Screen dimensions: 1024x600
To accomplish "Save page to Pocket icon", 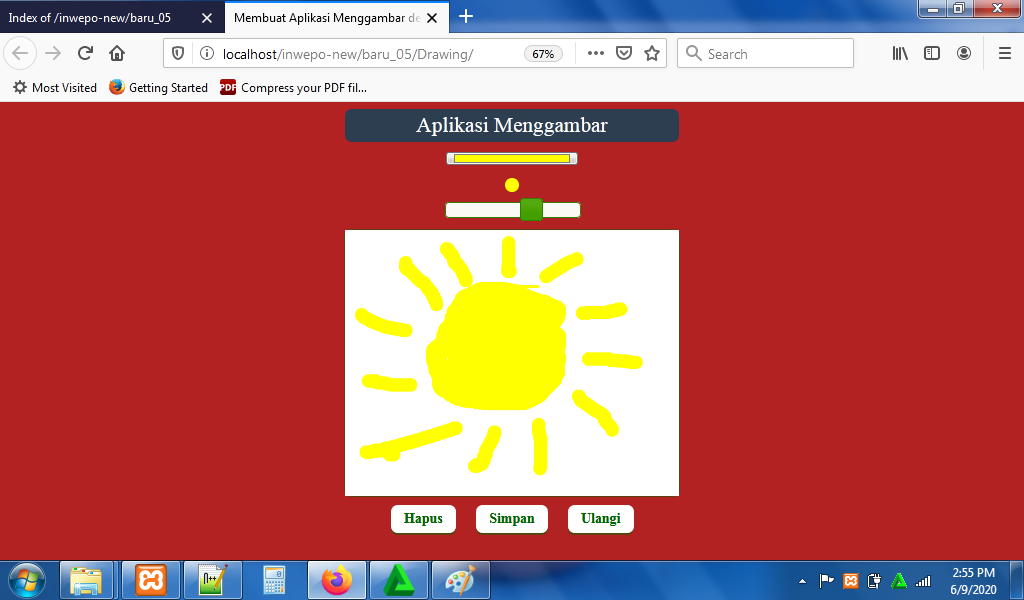I will click(624, 54).
